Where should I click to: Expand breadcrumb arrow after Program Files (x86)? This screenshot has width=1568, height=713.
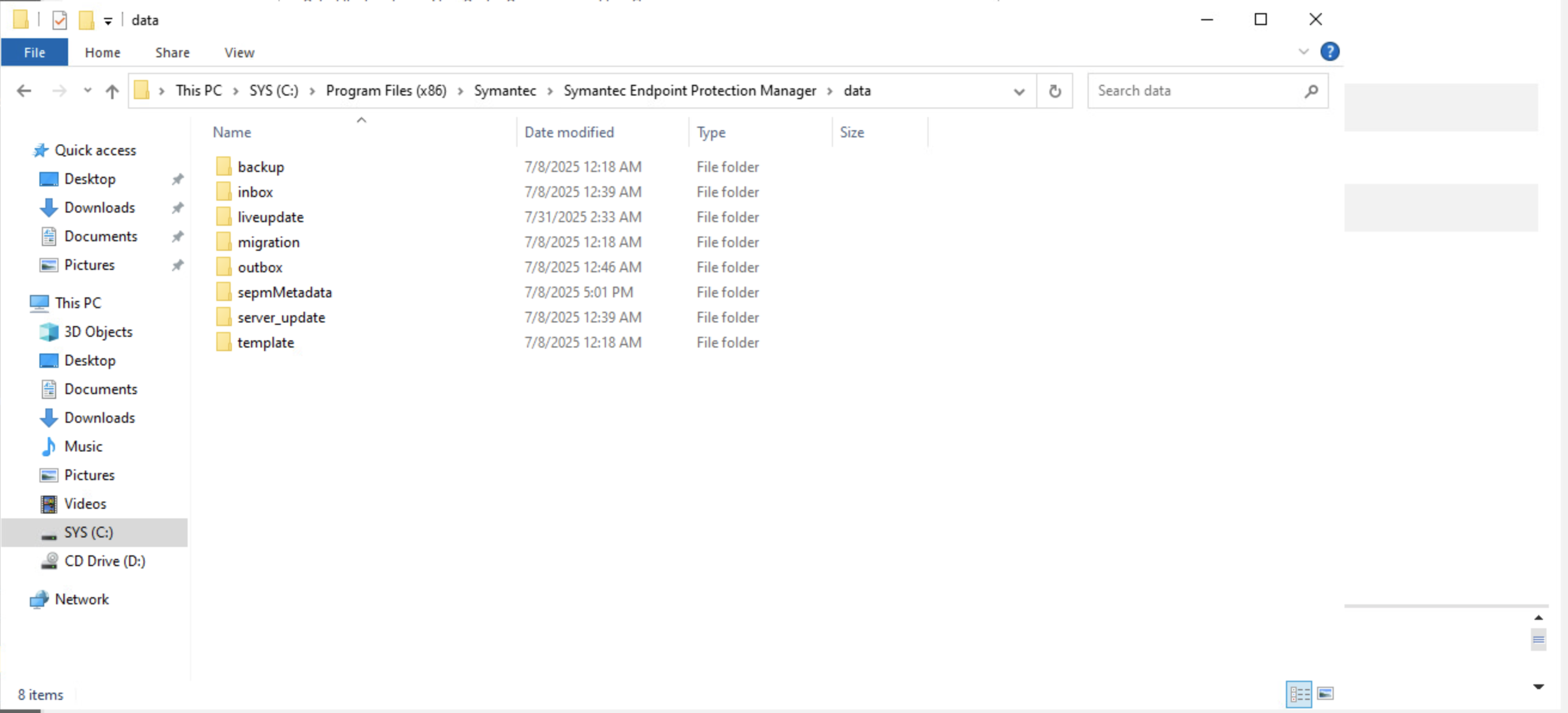coord(460,91)
